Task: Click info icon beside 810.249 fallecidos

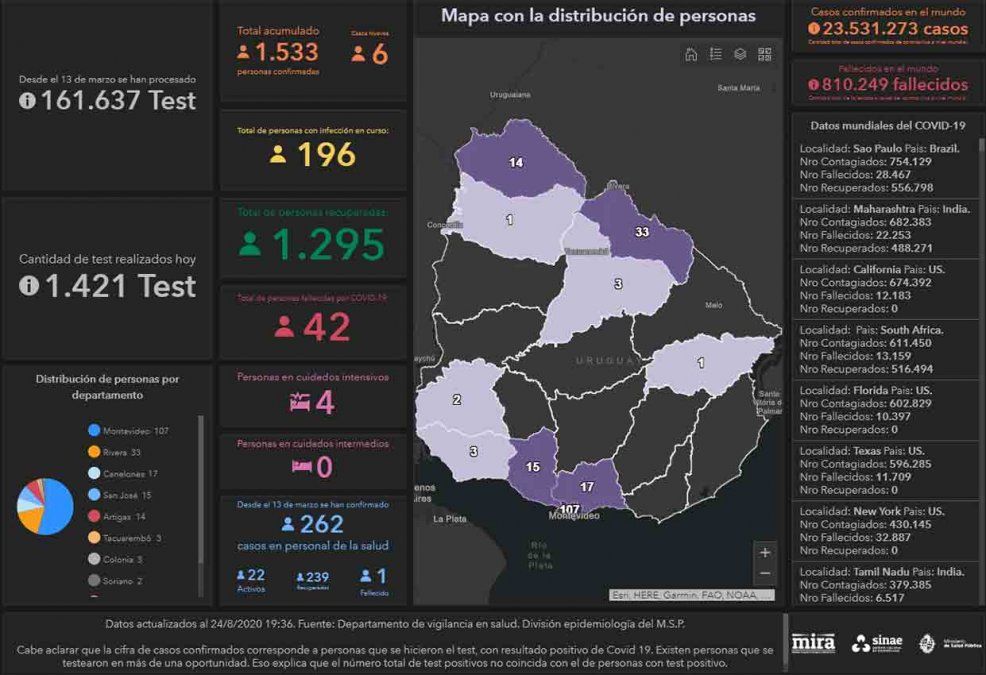Action: (x=814, y=85)
